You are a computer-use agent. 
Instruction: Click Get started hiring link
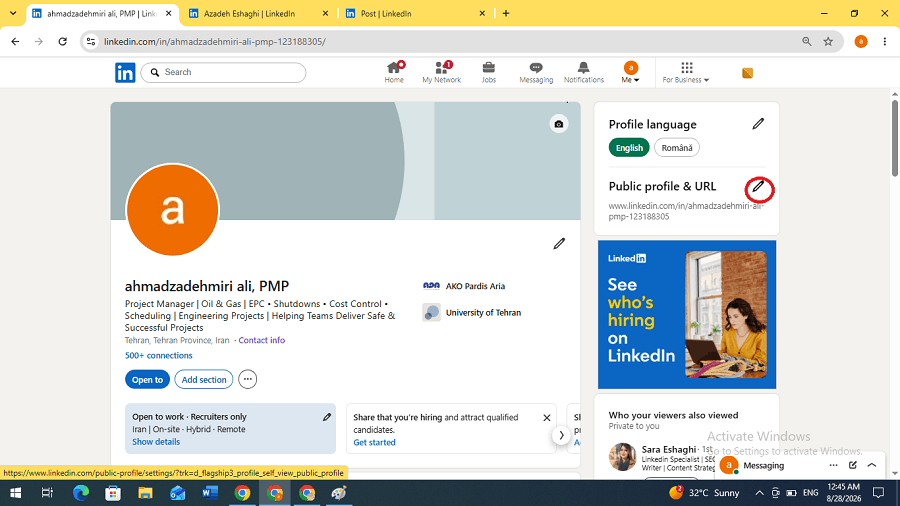point(374,442)
